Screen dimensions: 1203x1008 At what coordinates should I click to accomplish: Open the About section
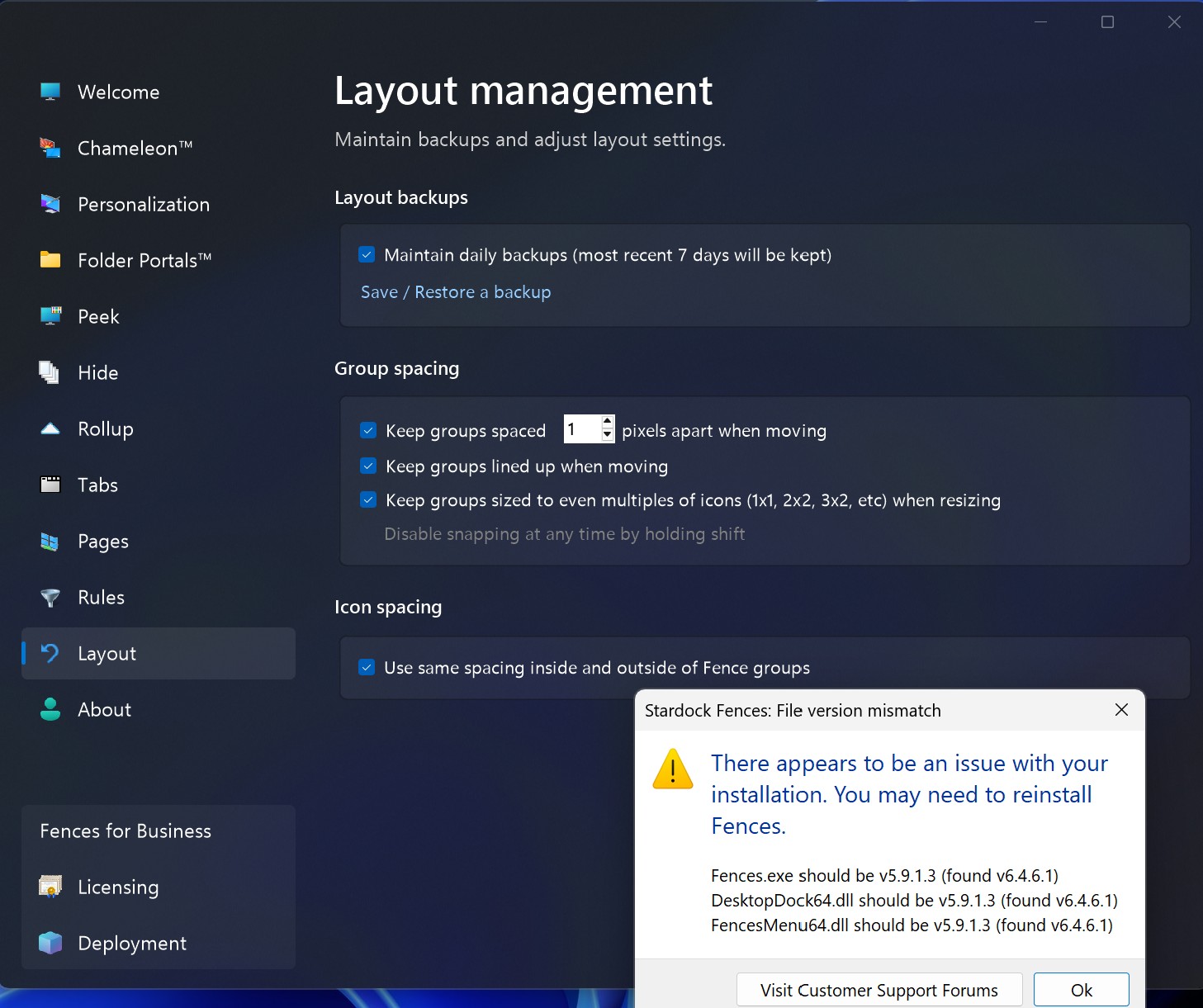159,709
